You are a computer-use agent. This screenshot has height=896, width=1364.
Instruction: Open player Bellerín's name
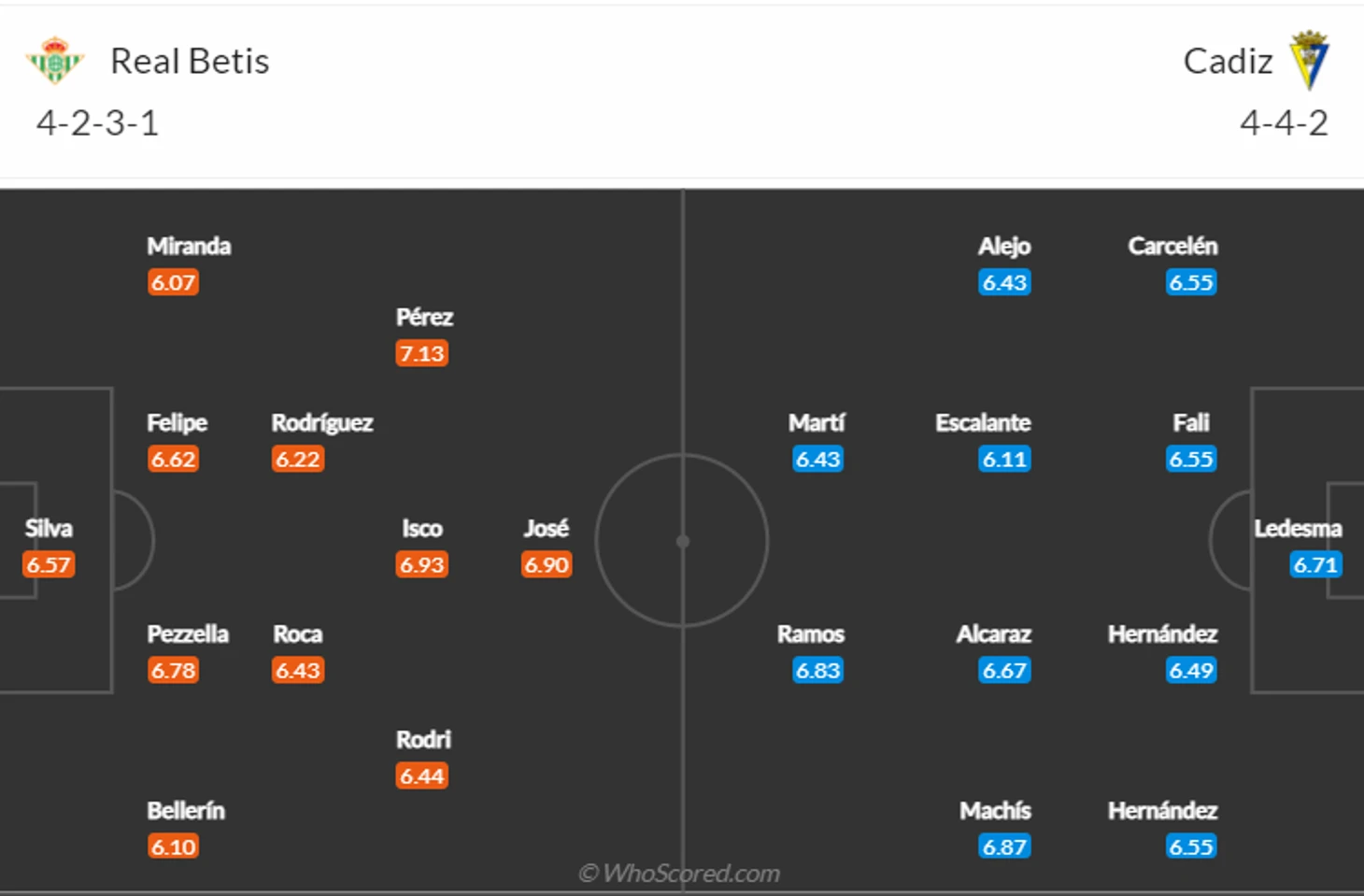186,810
